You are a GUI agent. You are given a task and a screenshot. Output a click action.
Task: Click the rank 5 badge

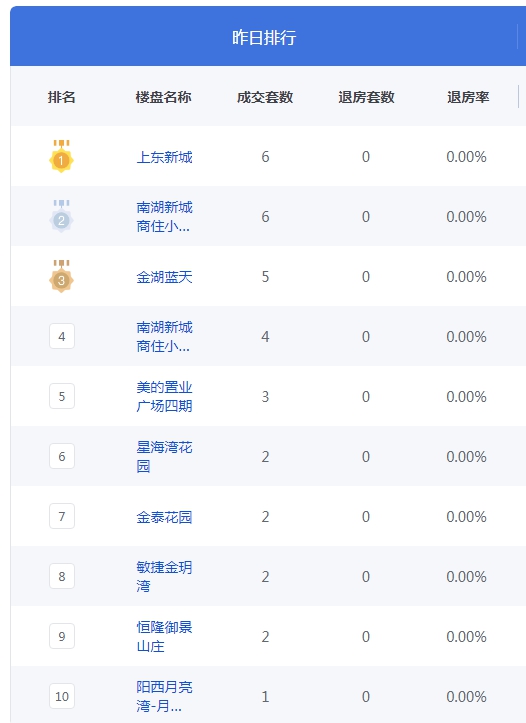click(x=62, y=396)
